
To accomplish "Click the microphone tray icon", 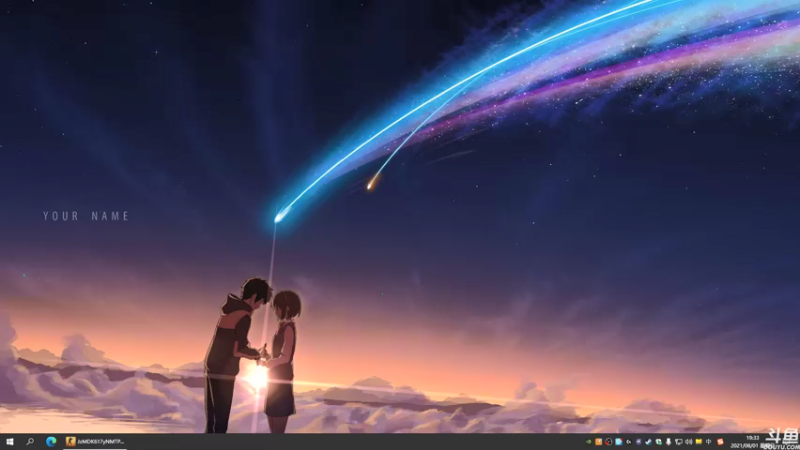I will coord(668,442).
